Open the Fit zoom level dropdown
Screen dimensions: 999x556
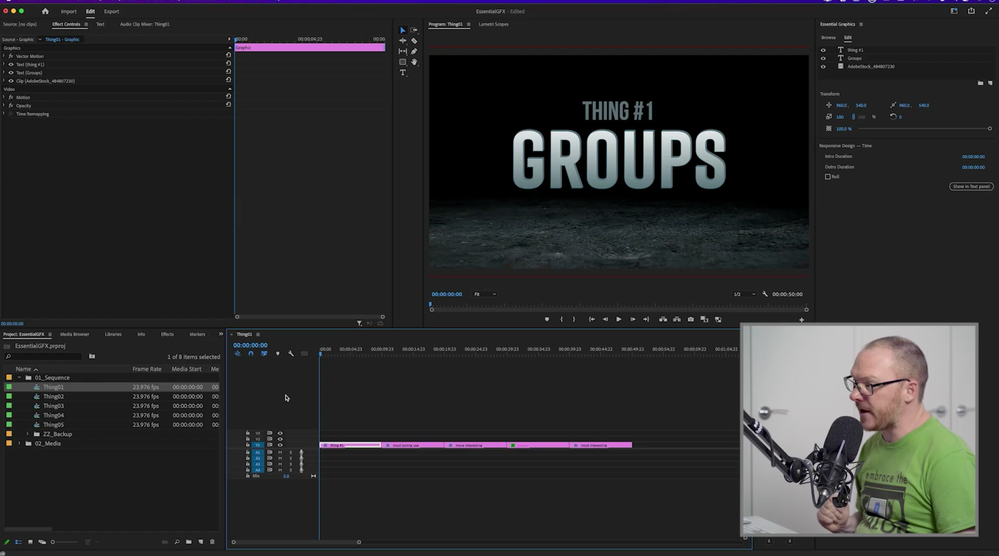485,294
